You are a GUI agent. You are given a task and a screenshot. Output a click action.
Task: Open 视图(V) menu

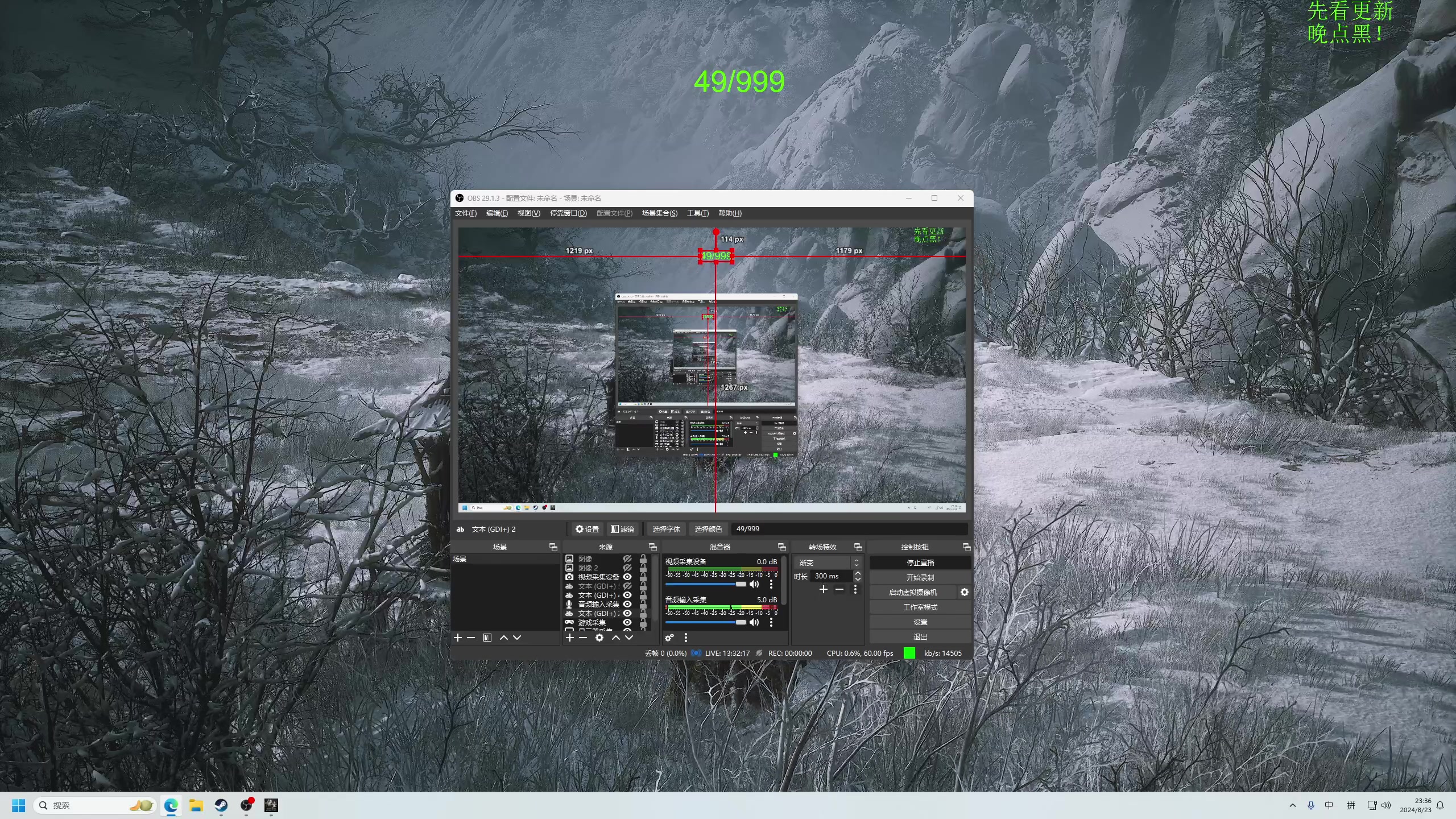[x=529, y=213]
